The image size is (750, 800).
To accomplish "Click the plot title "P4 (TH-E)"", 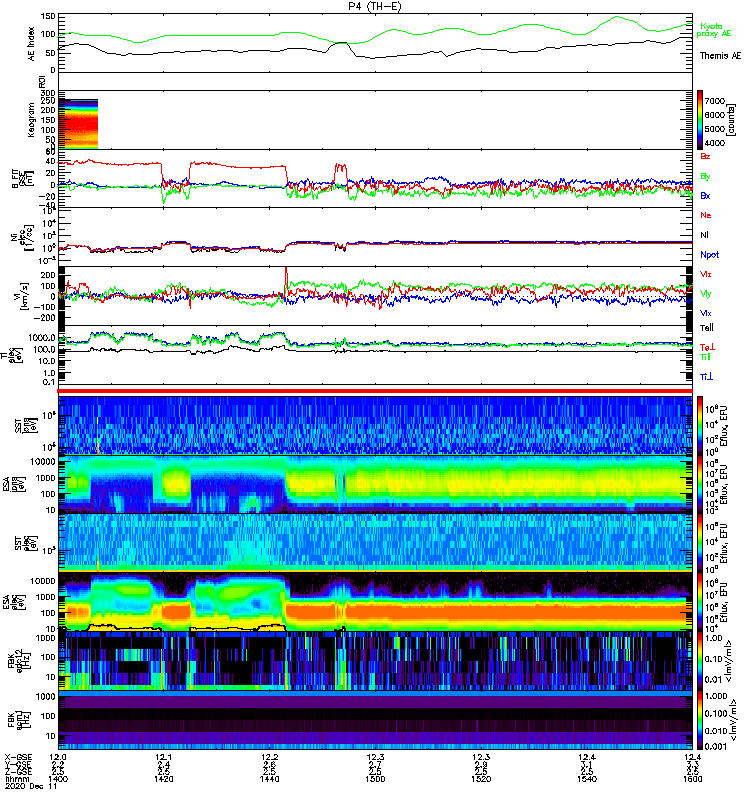I will point(375,6).
